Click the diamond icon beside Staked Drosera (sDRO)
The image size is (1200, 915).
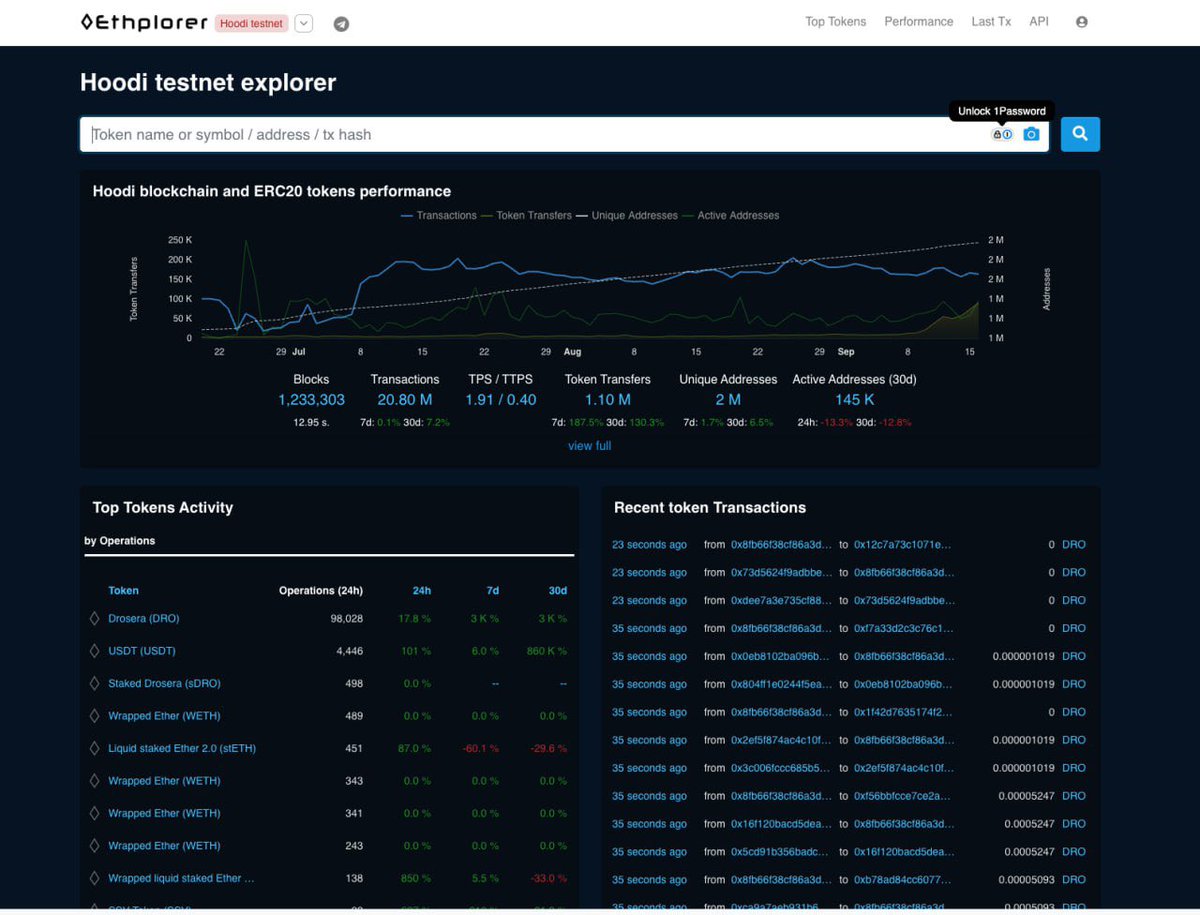tap(95, 684)
